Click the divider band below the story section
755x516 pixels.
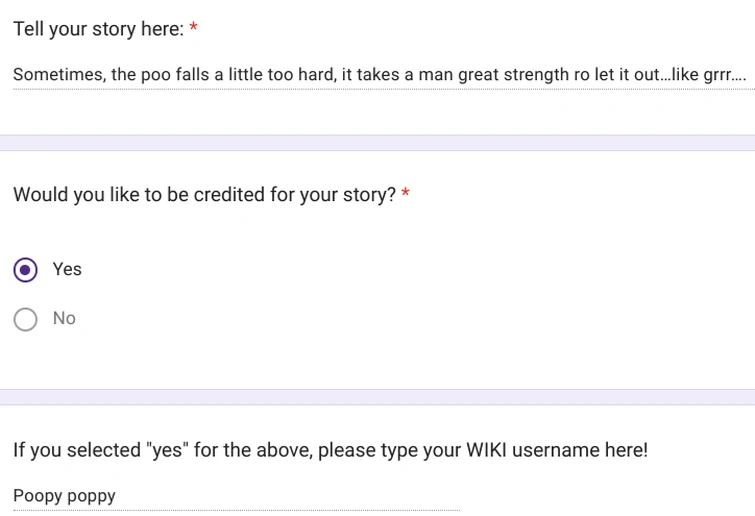(x=378, y=143)
